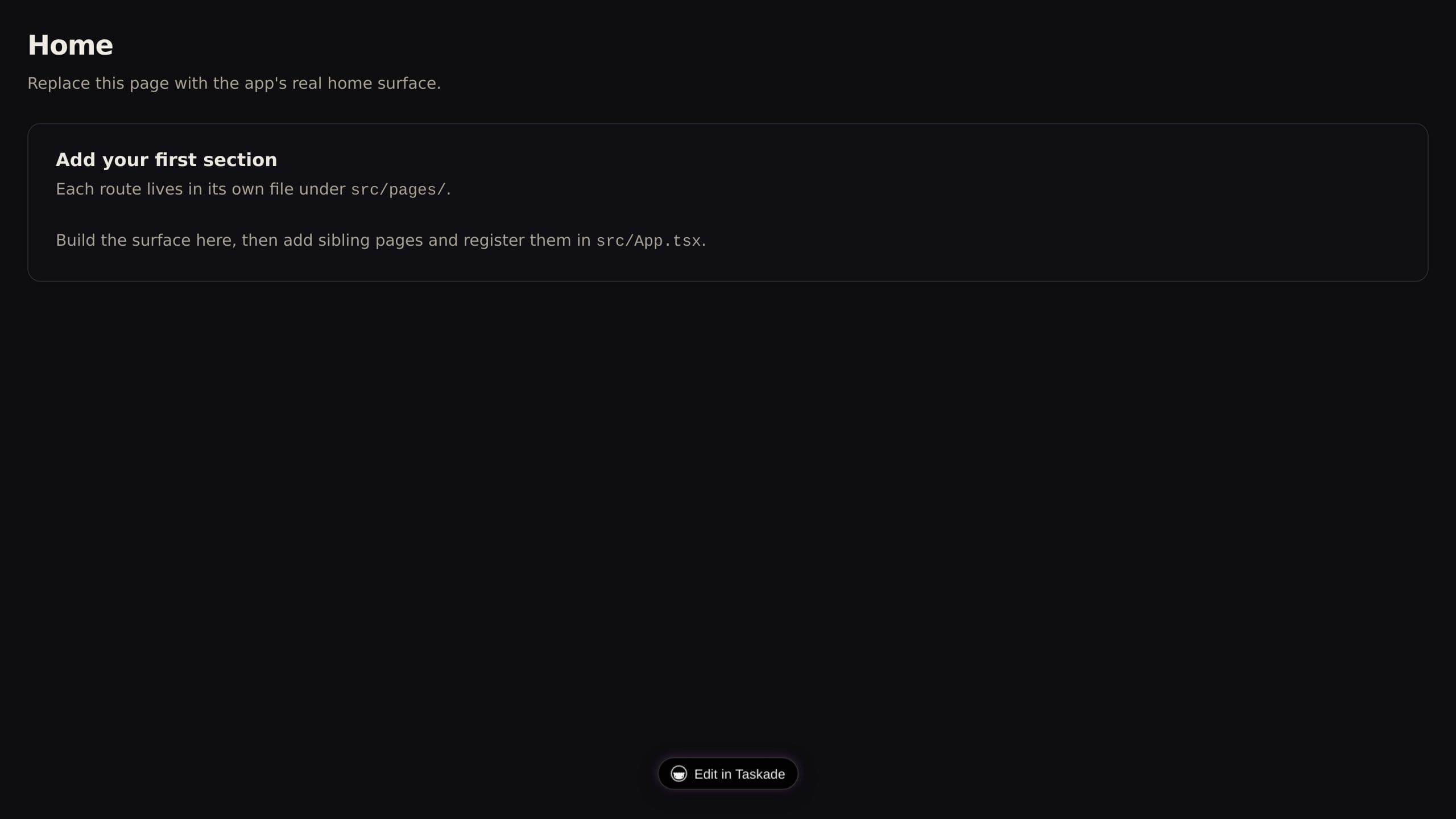
Task: Click the Taskade logo icon in bottom pill
Action: pos(679,773)
